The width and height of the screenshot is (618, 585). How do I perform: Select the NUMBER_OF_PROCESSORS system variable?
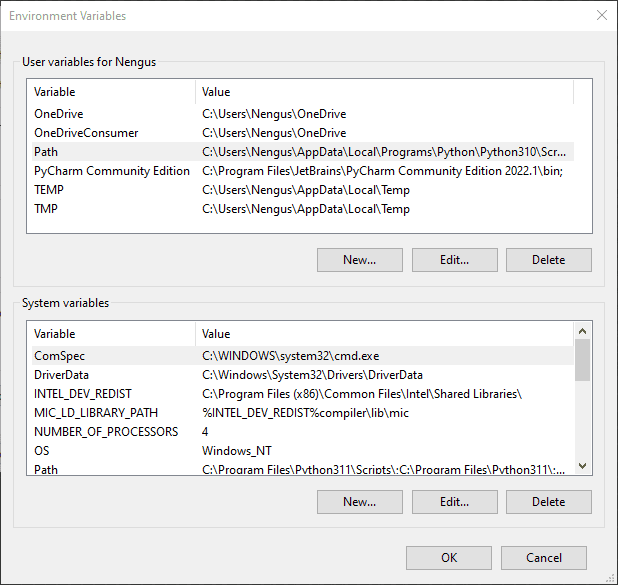[303, 431]
